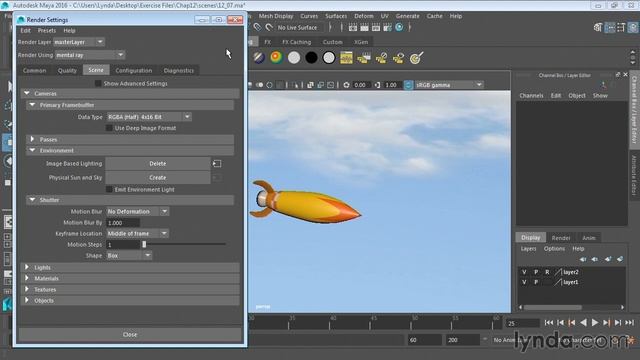
Task: Toggle the Channel Box sidebar icon at top right
Action: pos(633,27)
